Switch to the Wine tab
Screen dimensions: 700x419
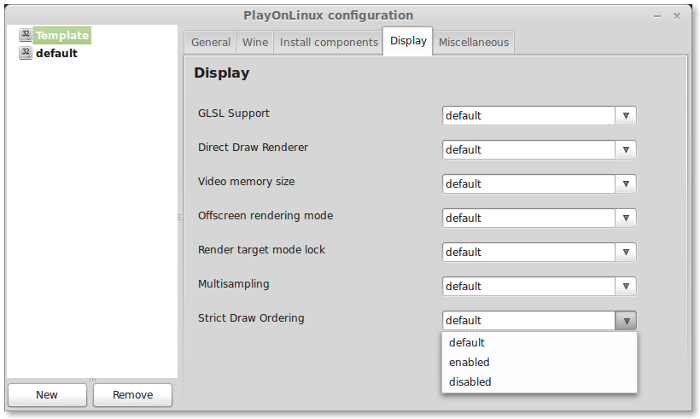tap(255, 42)
